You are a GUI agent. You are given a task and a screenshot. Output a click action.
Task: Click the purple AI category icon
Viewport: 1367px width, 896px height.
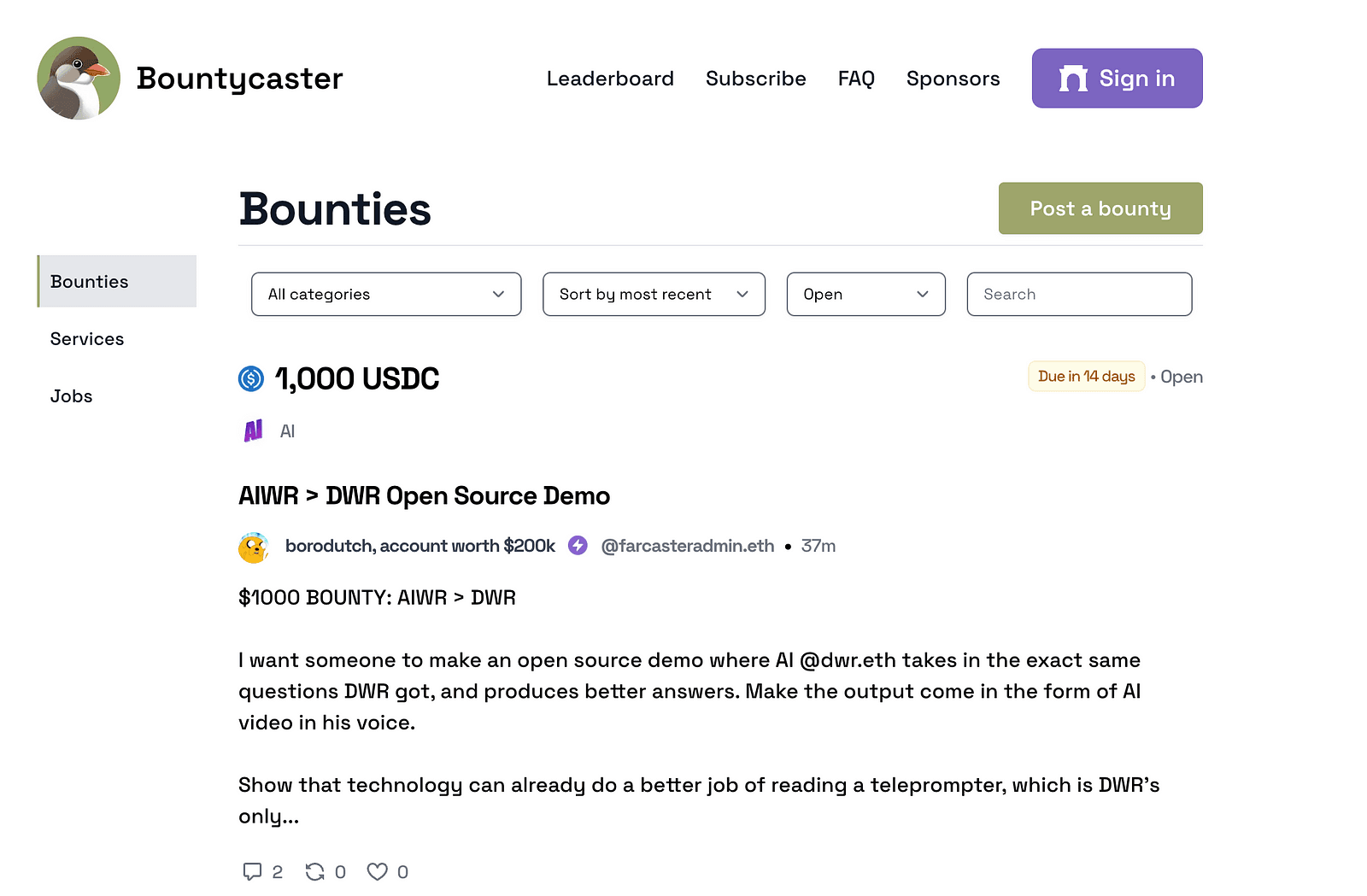(x=253, y=430)
